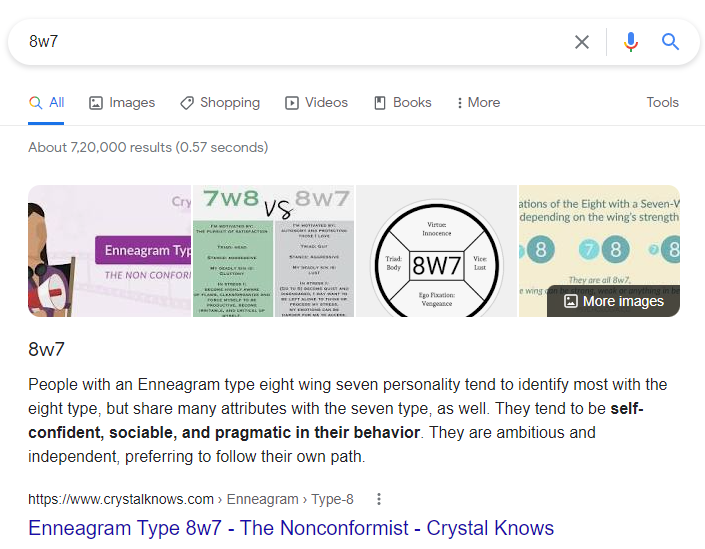
Task: Switch to the All results tab
Action: 46,103
